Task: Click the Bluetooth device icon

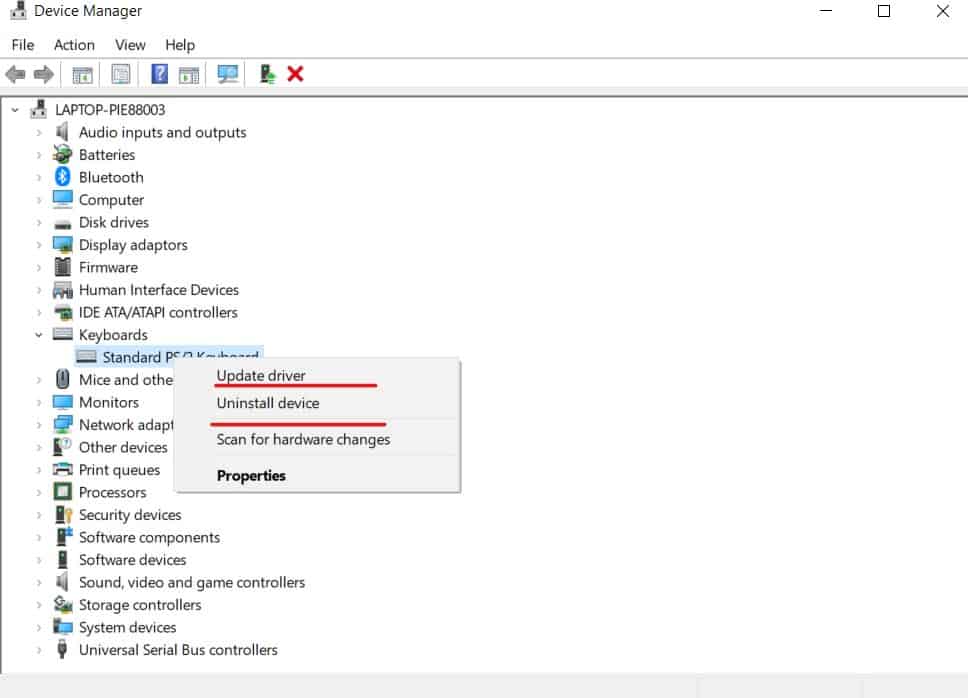Action: point(60,177)
